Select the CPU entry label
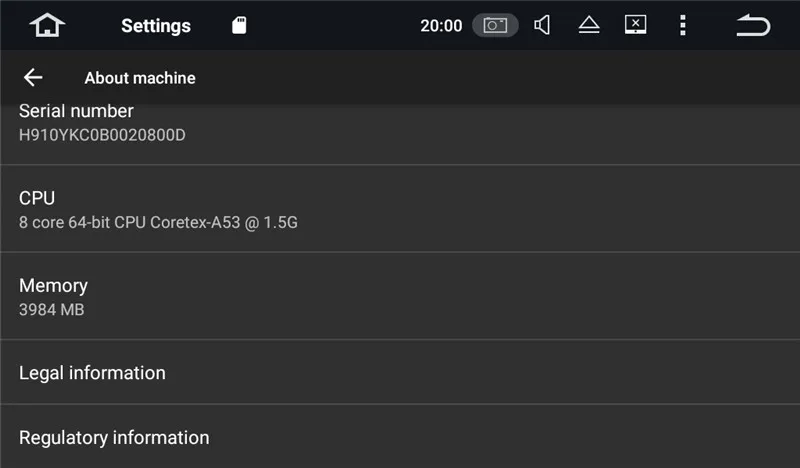 37,198
